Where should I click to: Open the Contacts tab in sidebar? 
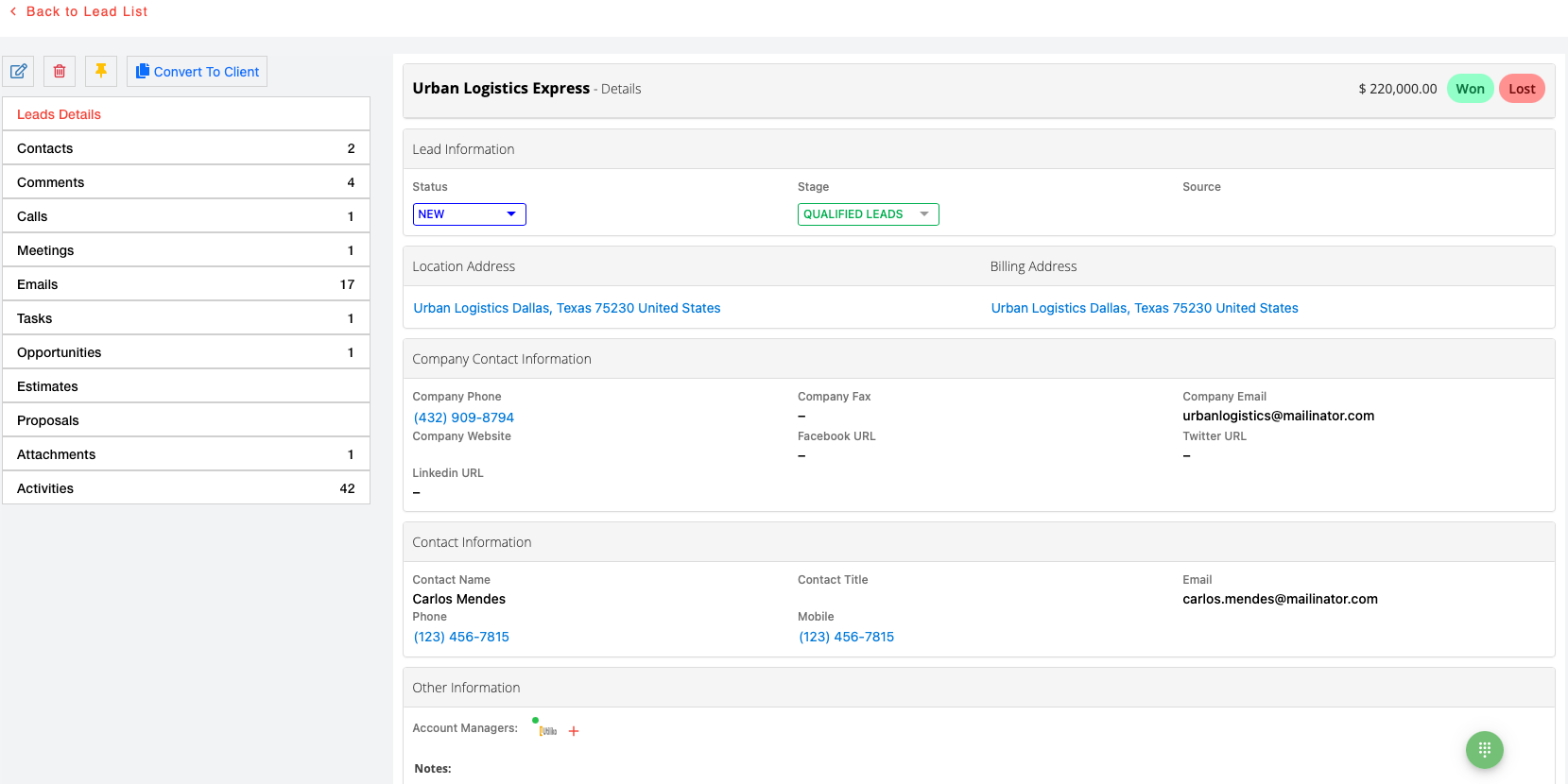click(186, 148)
